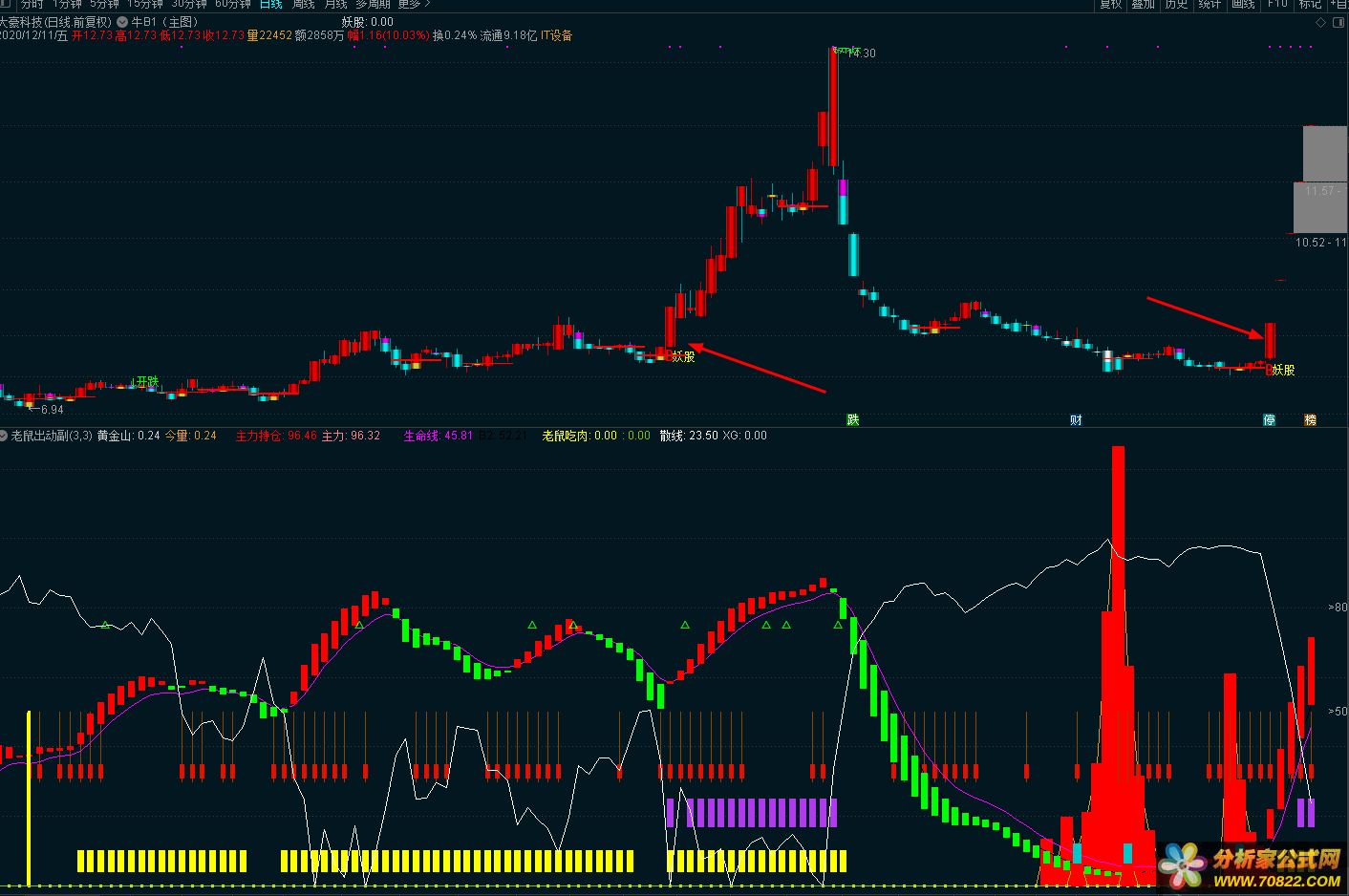Open indicator dropdown beside 牛B1
This screenshot has width=1349, height=896.
click(x=122, y=22)
